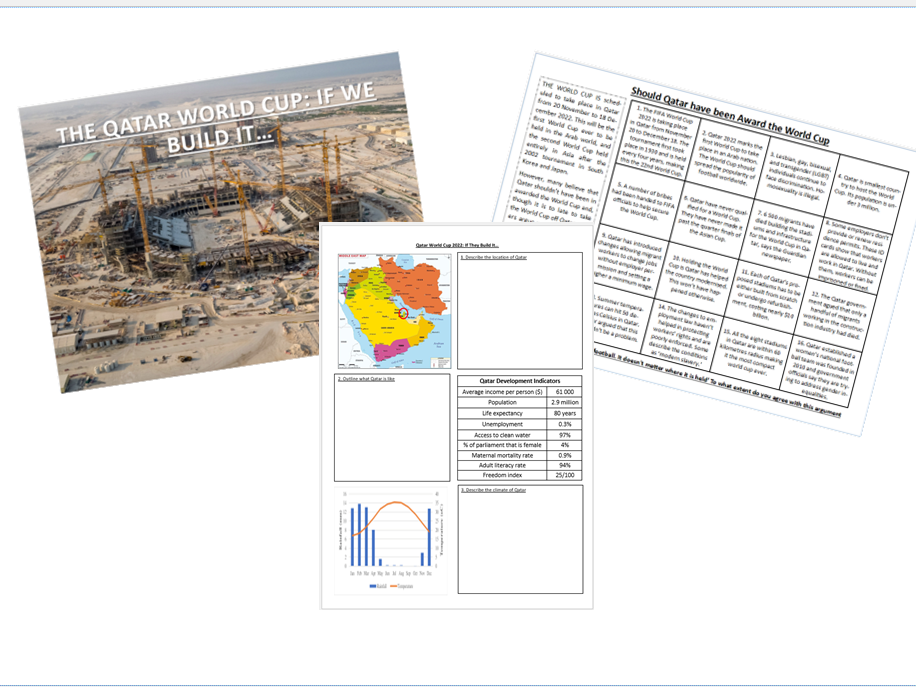Click the red circle marking Qatar on map
The image size is (916, 687).
(x=403, y=313)
